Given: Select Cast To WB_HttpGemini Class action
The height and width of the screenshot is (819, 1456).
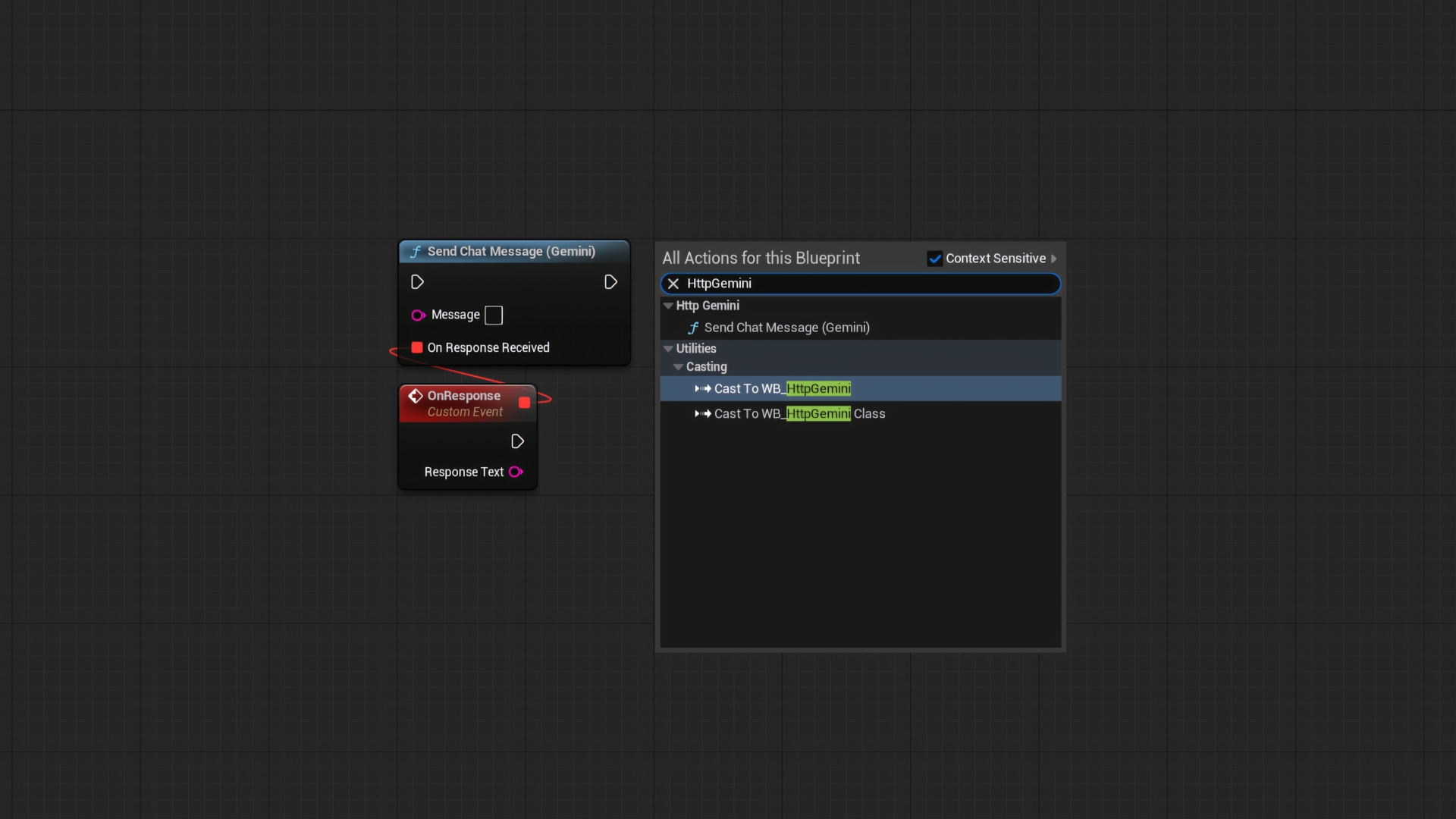Looking at the screenshot, I should (x=861, y=413).
